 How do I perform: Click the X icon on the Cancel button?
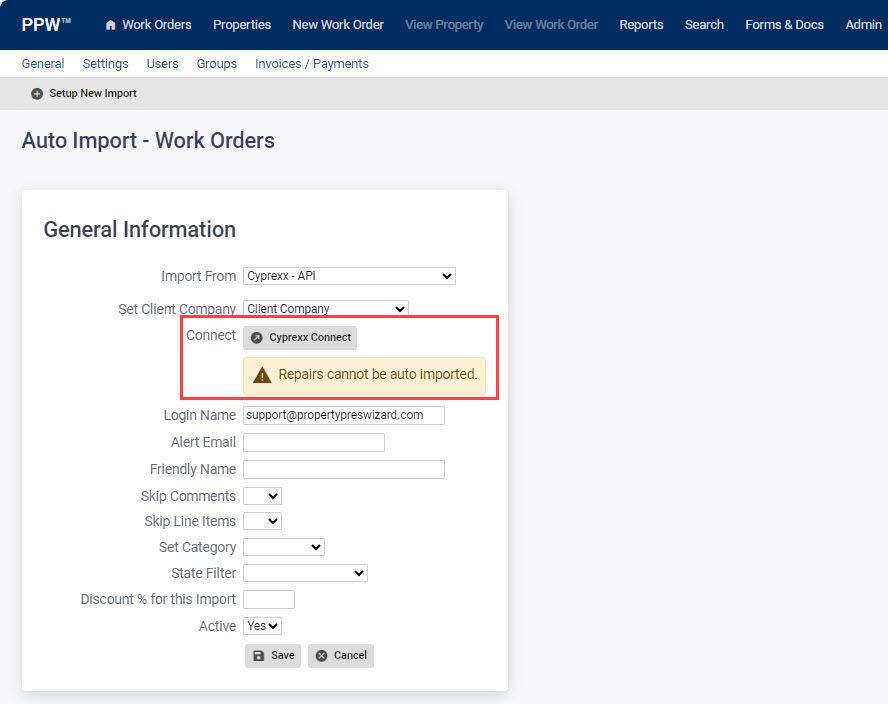click(320, 655)
